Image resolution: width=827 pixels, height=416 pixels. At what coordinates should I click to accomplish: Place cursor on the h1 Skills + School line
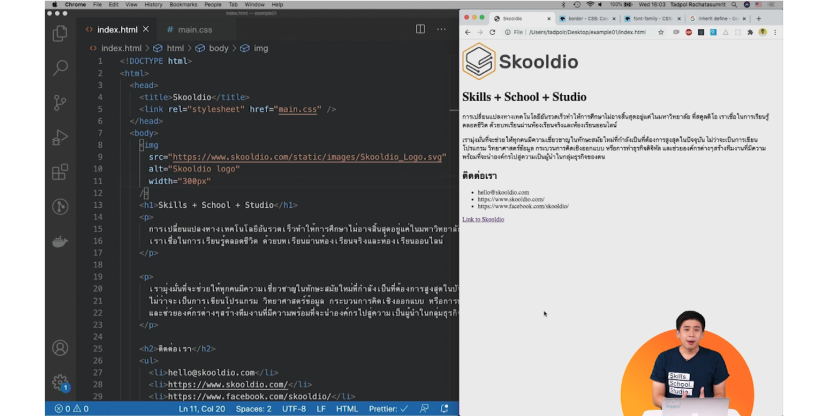pyautogui.click(x=218, y=205)
